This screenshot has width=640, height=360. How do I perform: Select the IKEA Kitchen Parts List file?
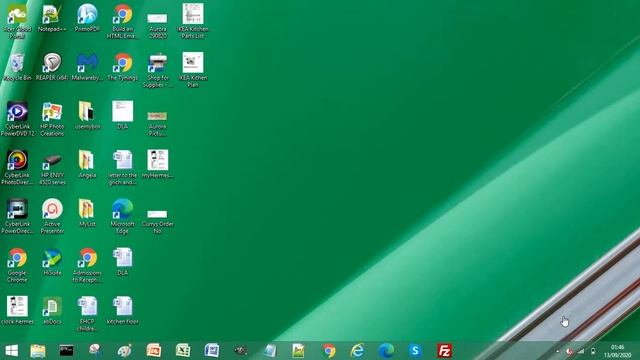pyautogui.click(x=193, y=21)
